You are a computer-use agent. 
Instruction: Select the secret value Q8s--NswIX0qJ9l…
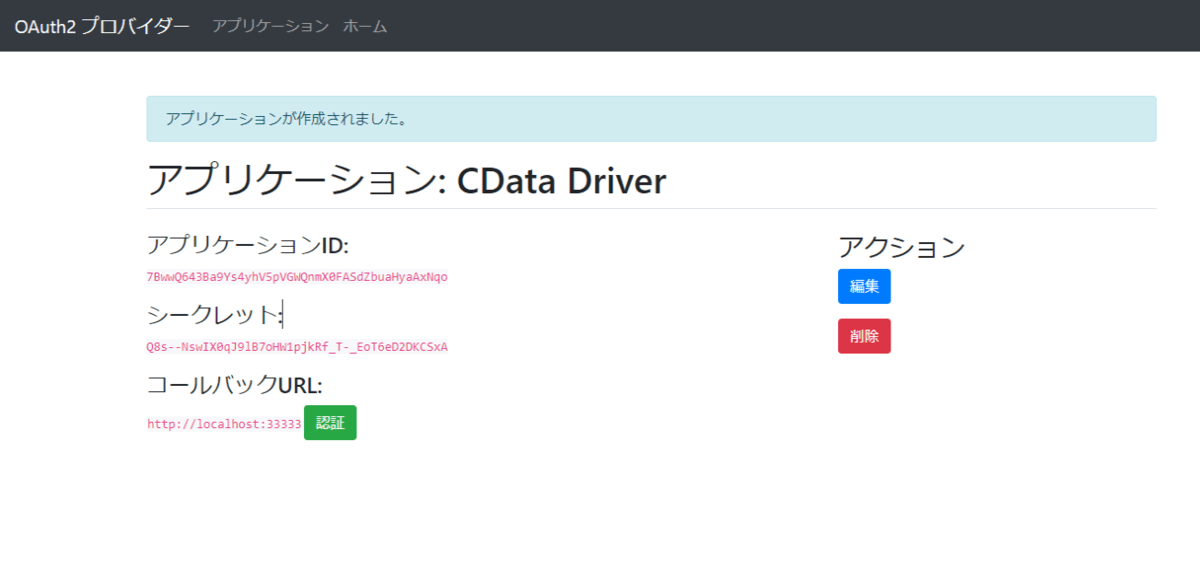pos(297,347)
